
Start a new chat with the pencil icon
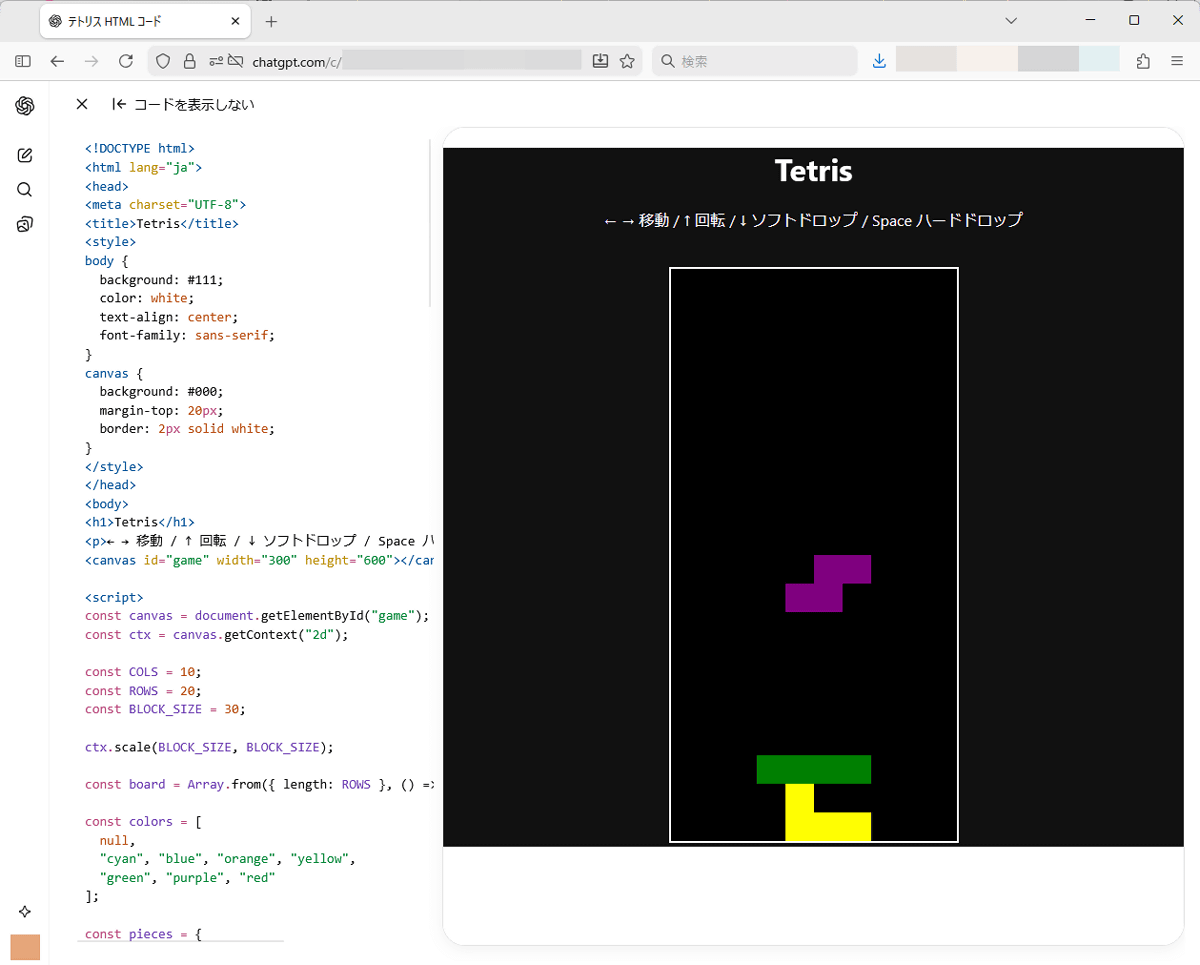25,155
